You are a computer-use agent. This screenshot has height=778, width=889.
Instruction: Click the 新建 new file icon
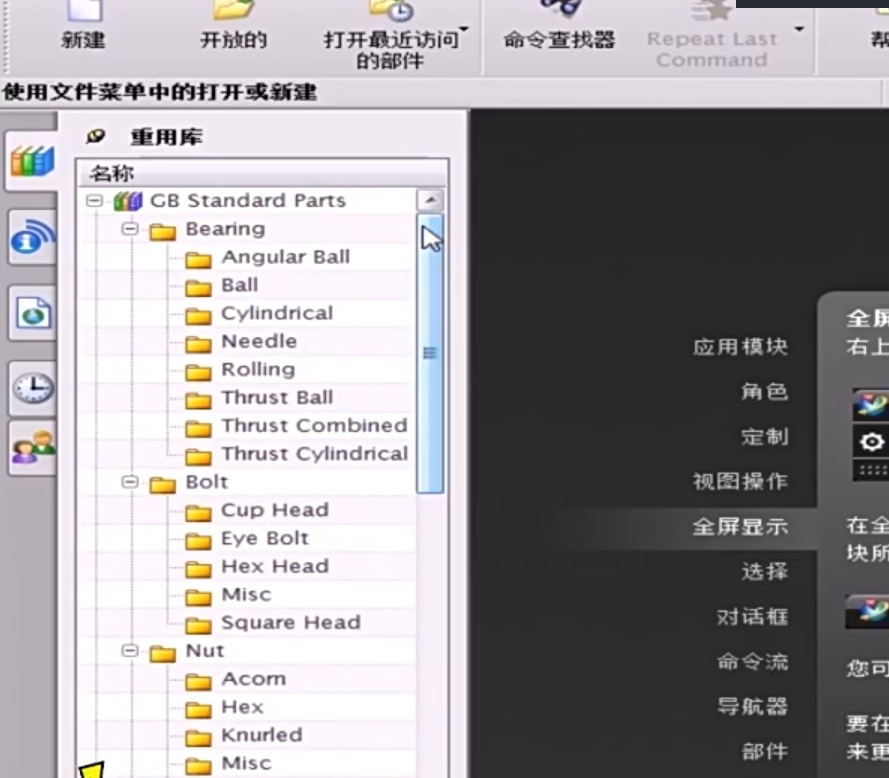click(83, 12)
